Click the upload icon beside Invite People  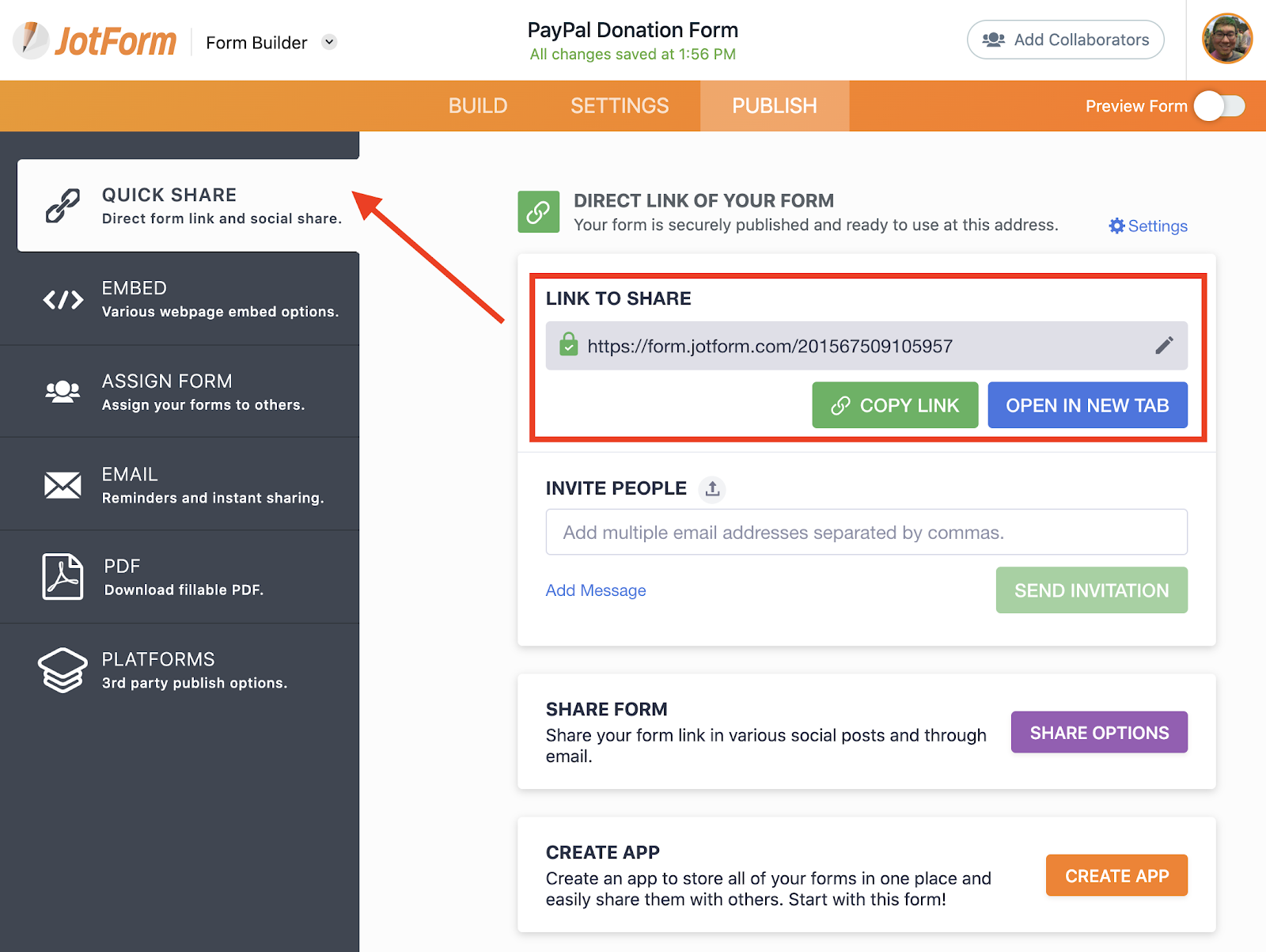(x=712, y=489)
